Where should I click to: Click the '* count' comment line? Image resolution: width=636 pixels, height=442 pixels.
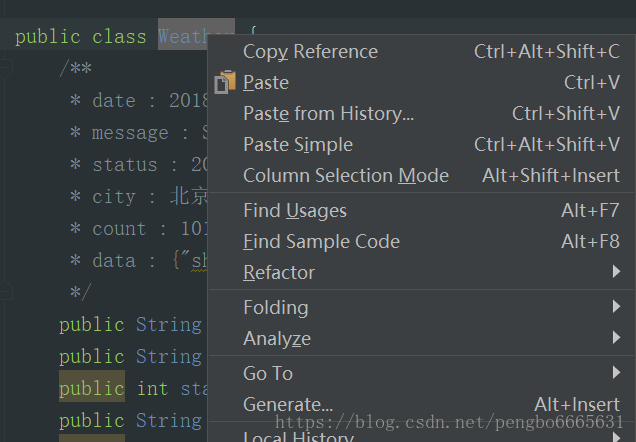(138, 229)
